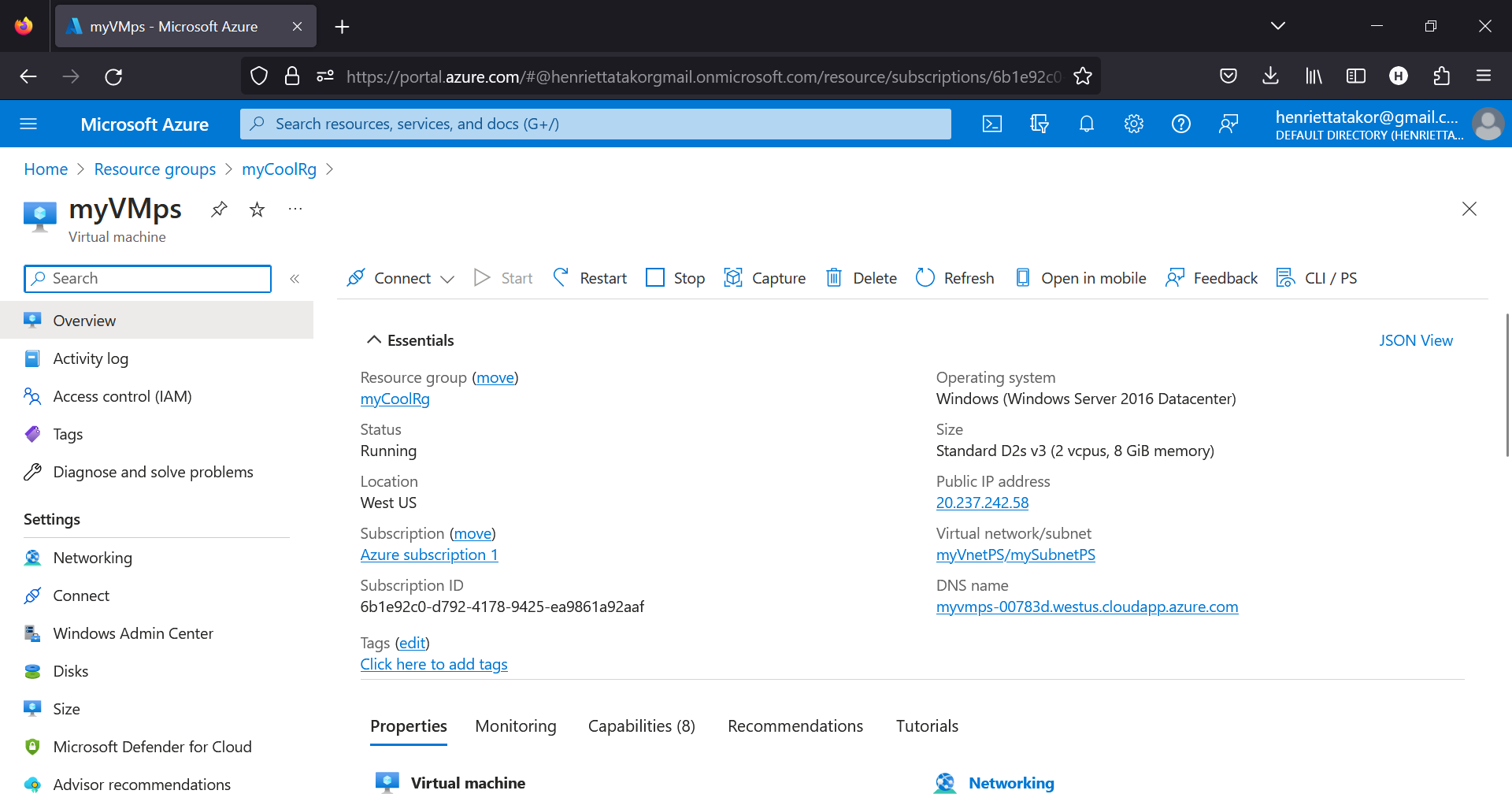
Task: Open portal settings gear icon
Action: tap(1133, 124)
